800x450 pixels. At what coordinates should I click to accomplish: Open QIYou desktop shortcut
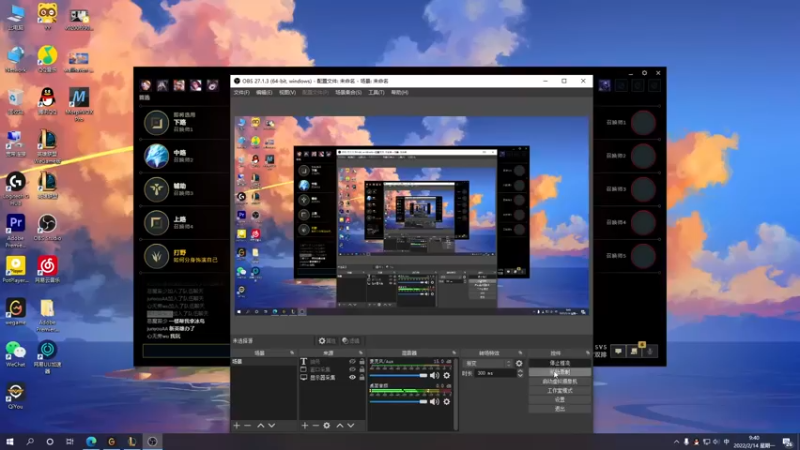click(15, 396)
